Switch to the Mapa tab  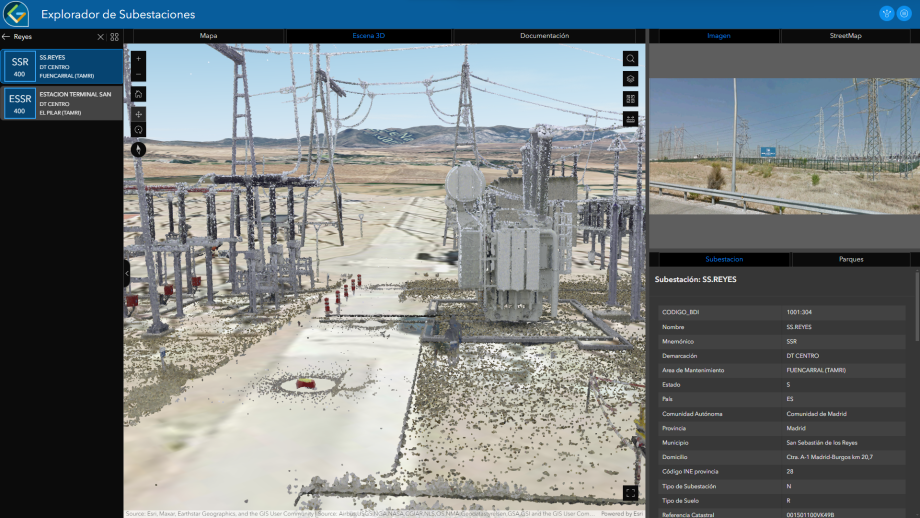click(x=208, y=36)
